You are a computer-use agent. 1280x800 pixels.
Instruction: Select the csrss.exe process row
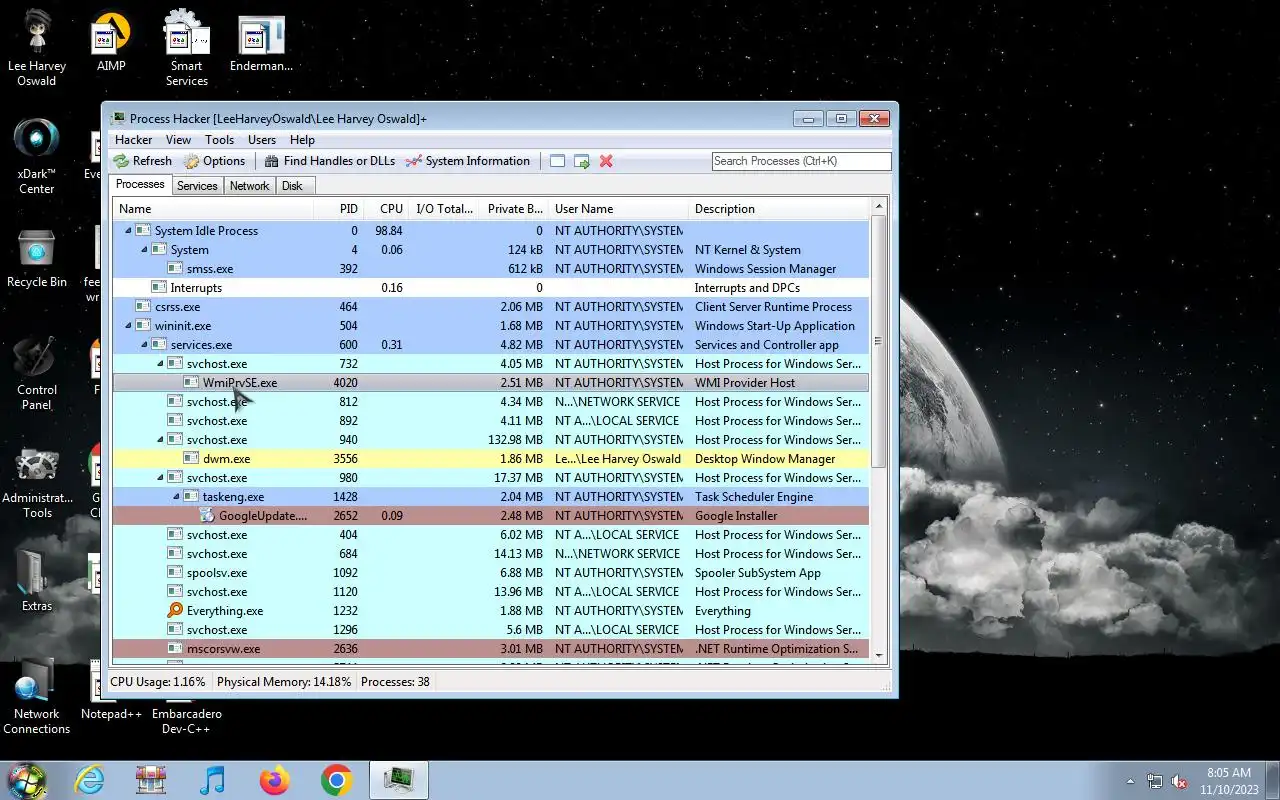(491, 307)
